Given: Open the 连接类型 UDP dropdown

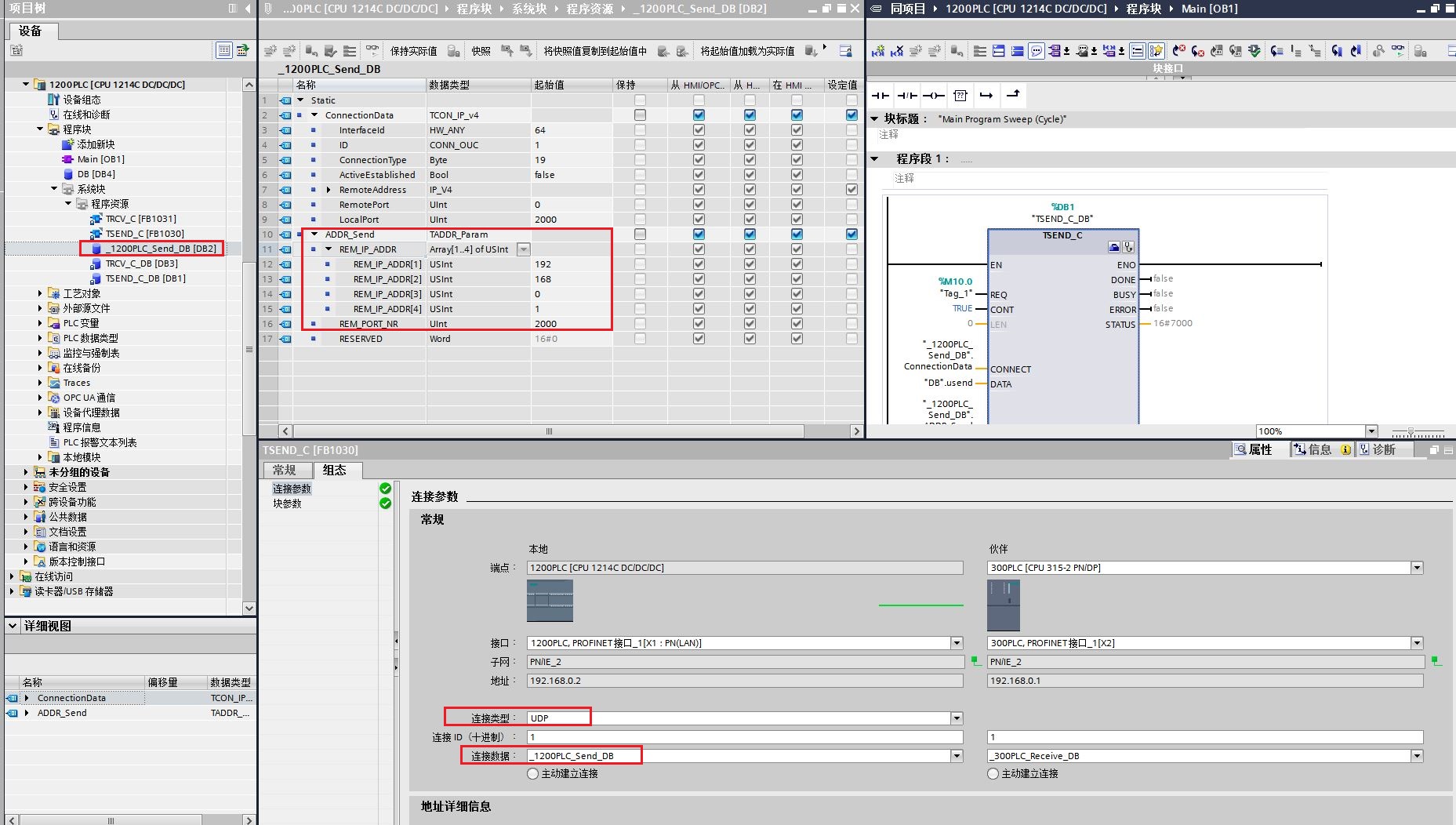Looking at the screenshot, I should tap(957, 718).
